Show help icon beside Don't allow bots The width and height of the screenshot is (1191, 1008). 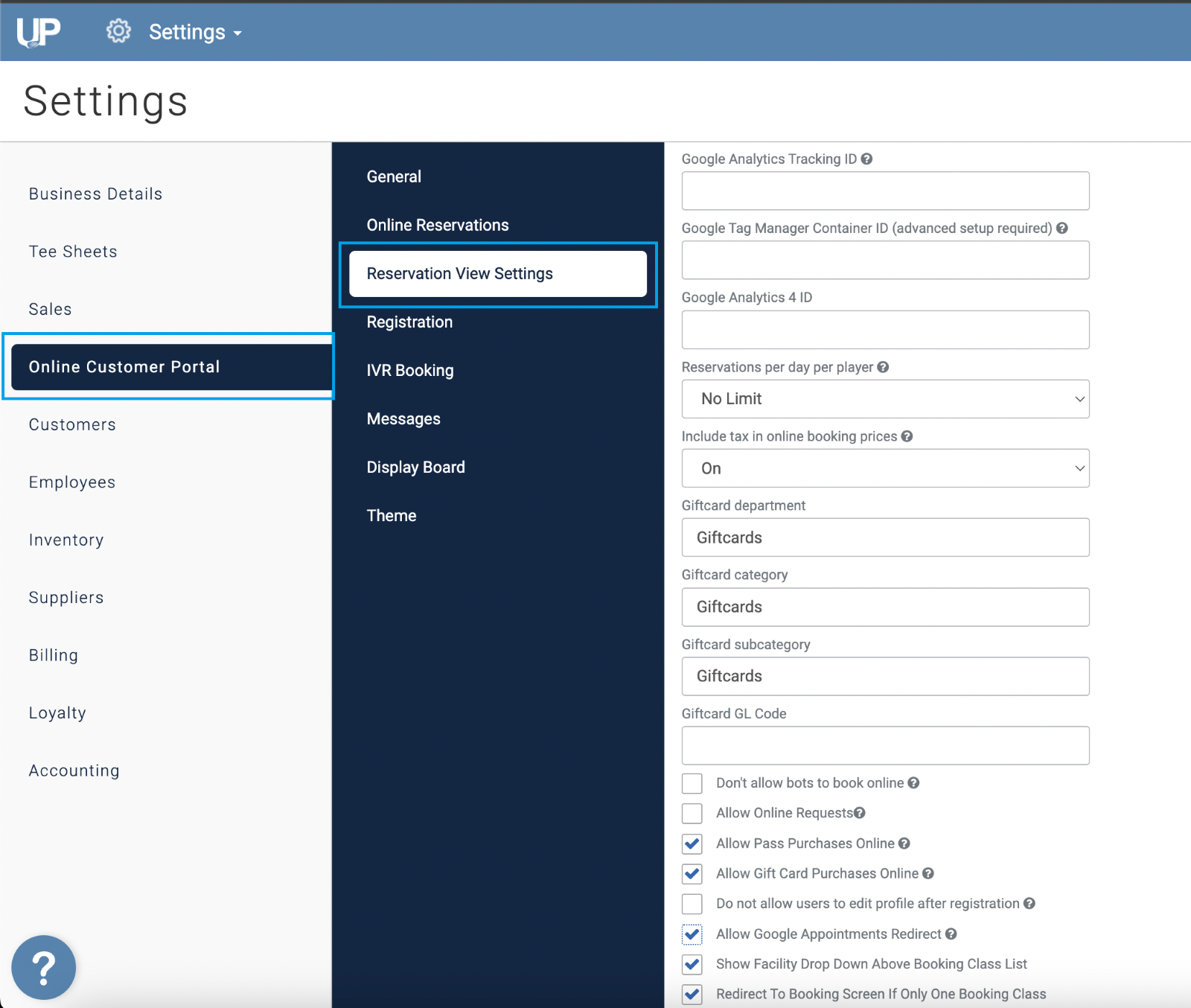coord(913,782)
